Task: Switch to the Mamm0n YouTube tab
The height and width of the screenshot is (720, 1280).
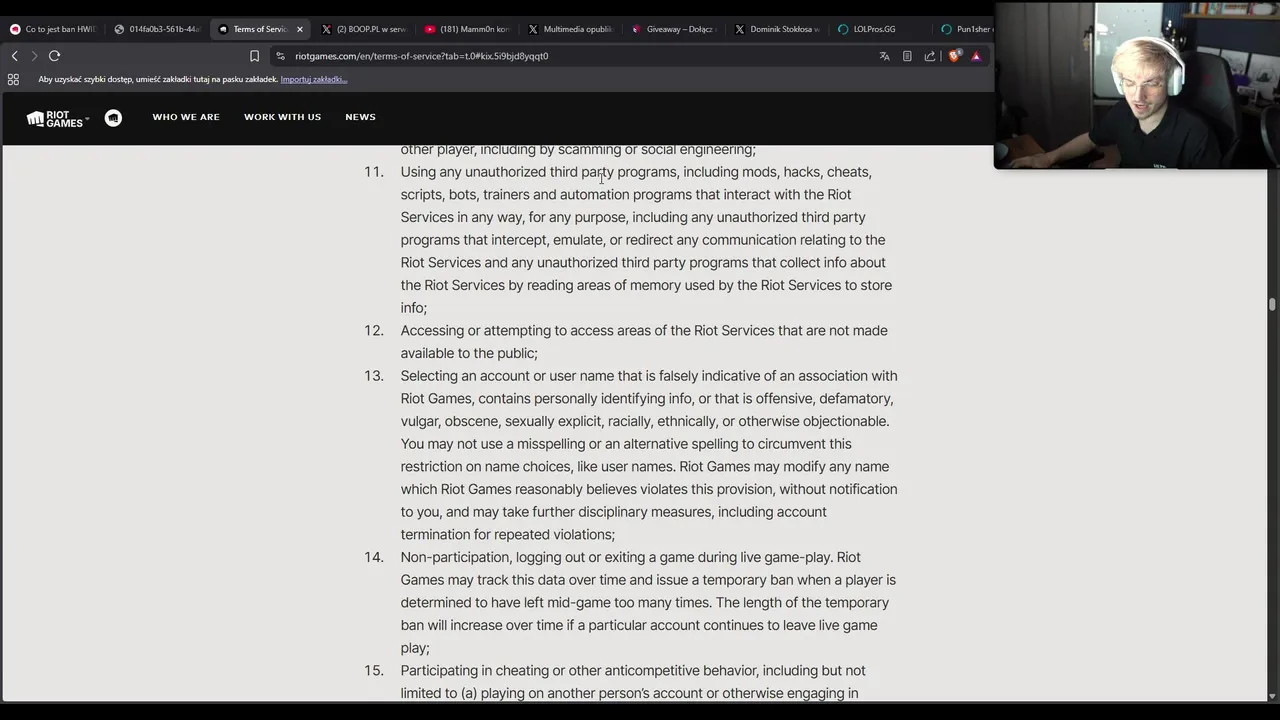Action: 467,29
